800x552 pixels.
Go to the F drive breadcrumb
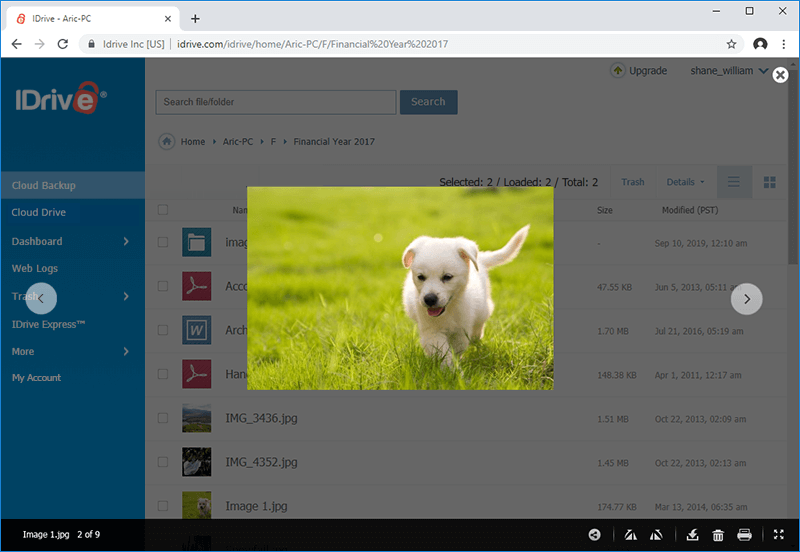point(273,142)
